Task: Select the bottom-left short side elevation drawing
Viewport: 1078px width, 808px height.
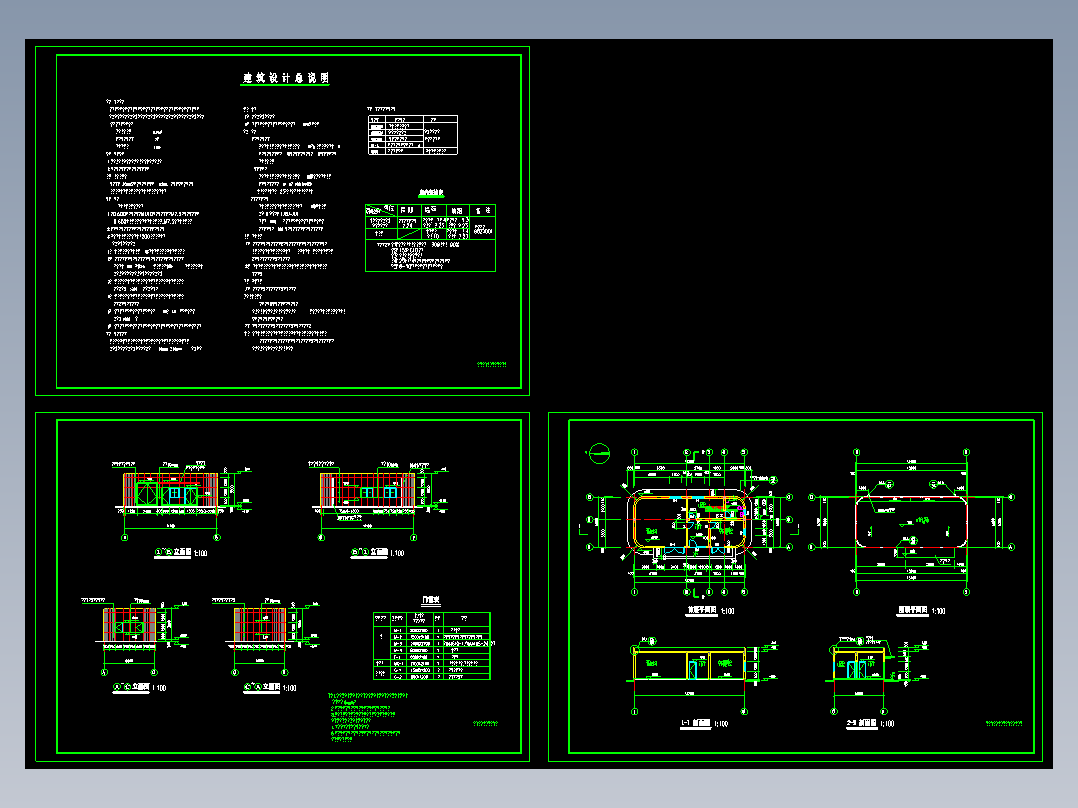Action: [135, 637]
